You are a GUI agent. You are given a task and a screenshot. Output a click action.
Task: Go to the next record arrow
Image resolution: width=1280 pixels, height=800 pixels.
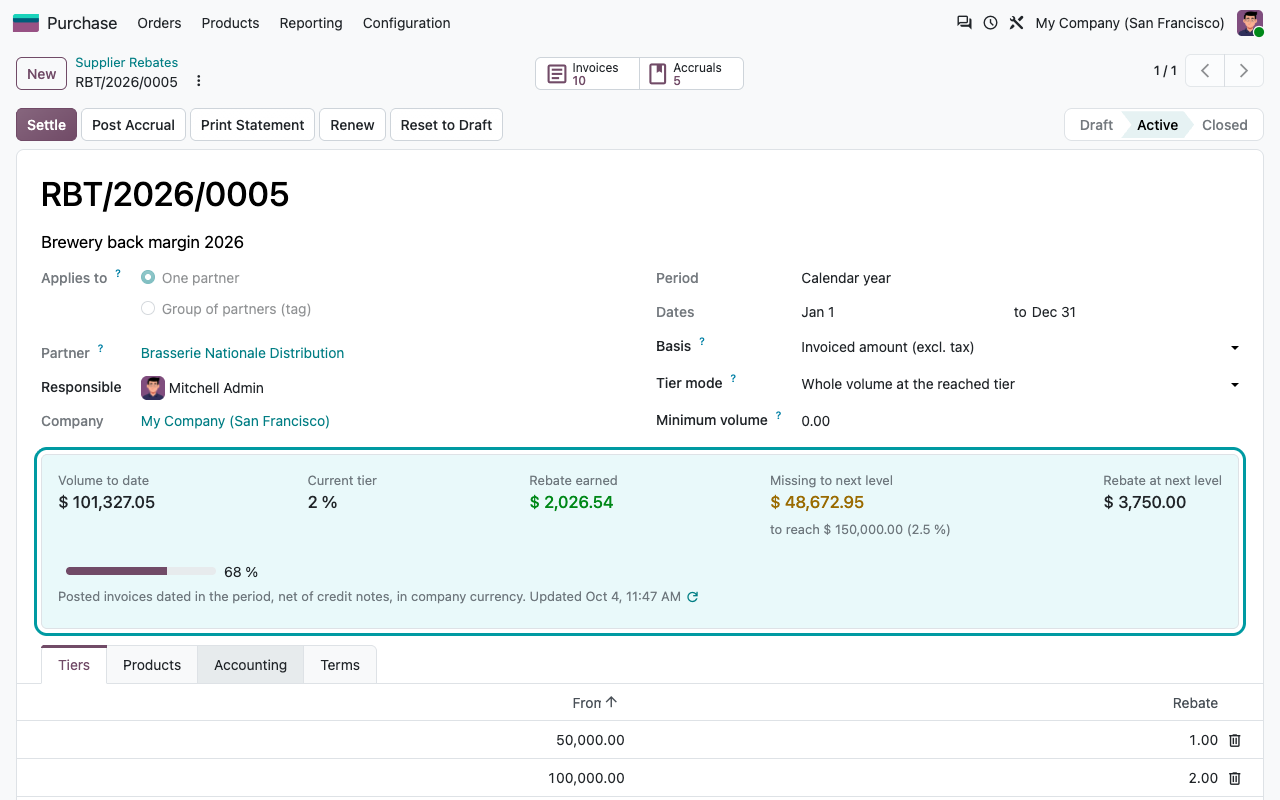click(x=1244, y=71)
